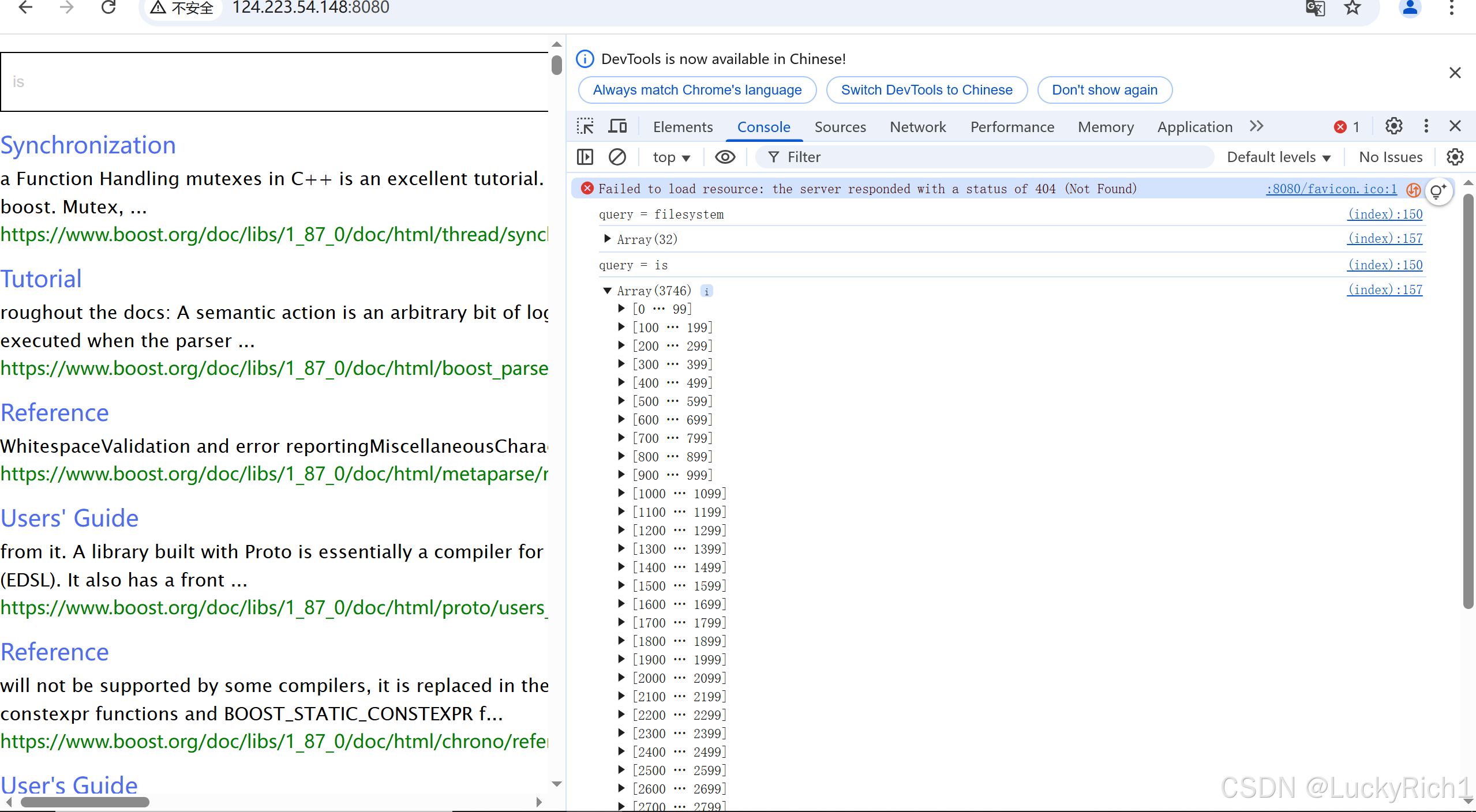Image resolution: width=1476 pixels, height=812 pixels.
Task: Open the Default levels dropdown
Action: click(1278, 157)
